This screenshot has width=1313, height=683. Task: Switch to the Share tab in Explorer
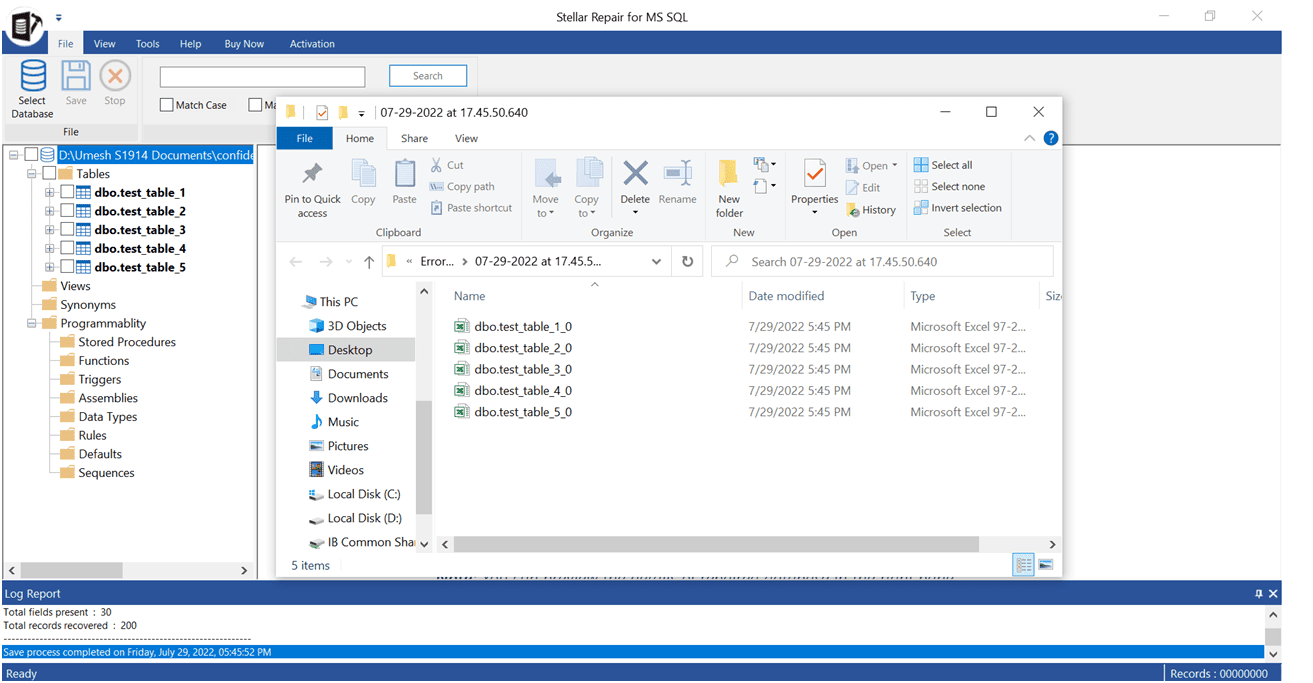coord(414,138)
